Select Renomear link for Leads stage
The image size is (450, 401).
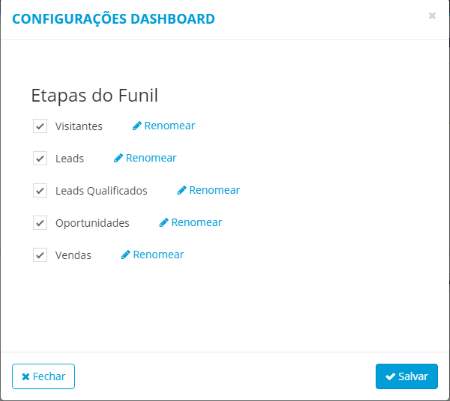pos(151,158)
